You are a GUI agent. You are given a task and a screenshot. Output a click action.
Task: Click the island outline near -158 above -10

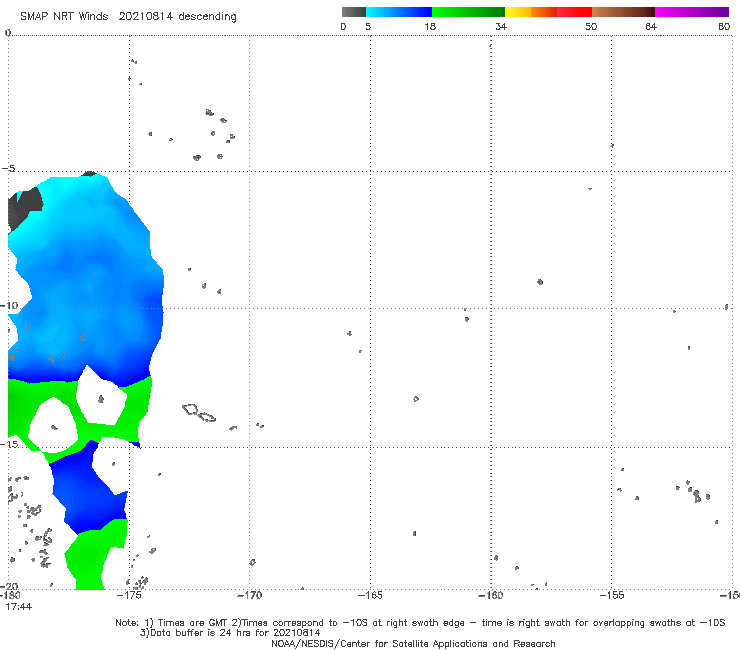coord(540,282)
